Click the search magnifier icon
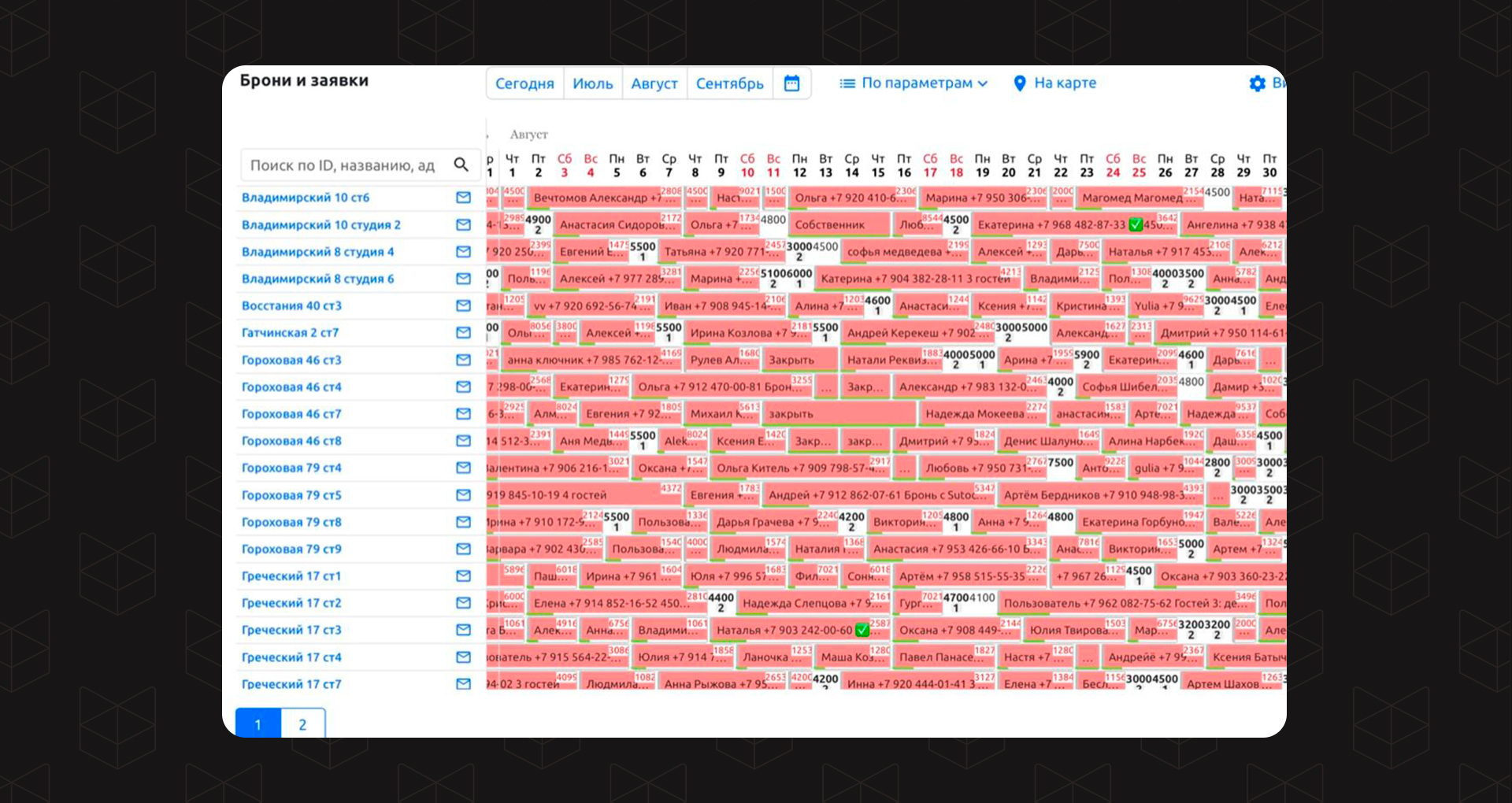The height and width of the screenshot is (803, 1512). click(461, 165)
